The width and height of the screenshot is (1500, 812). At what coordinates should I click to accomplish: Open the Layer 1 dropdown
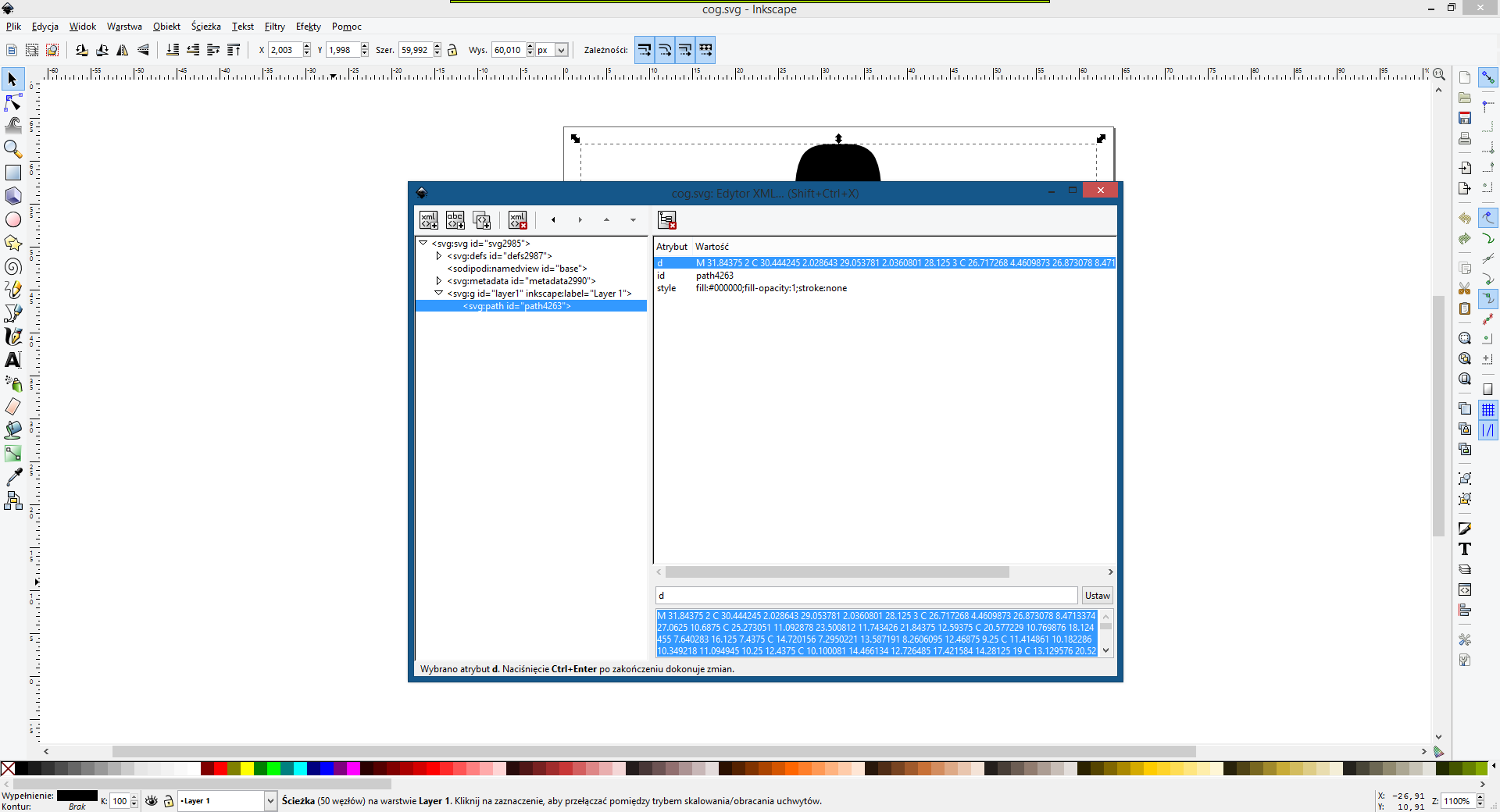(x=270, y=801)
